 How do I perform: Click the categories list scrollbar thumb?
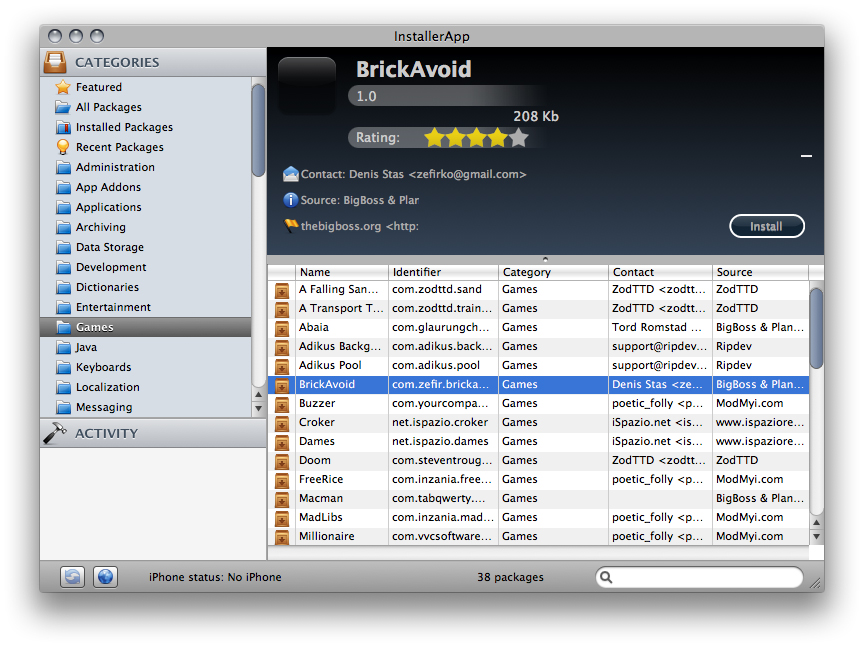coord(258,131)
